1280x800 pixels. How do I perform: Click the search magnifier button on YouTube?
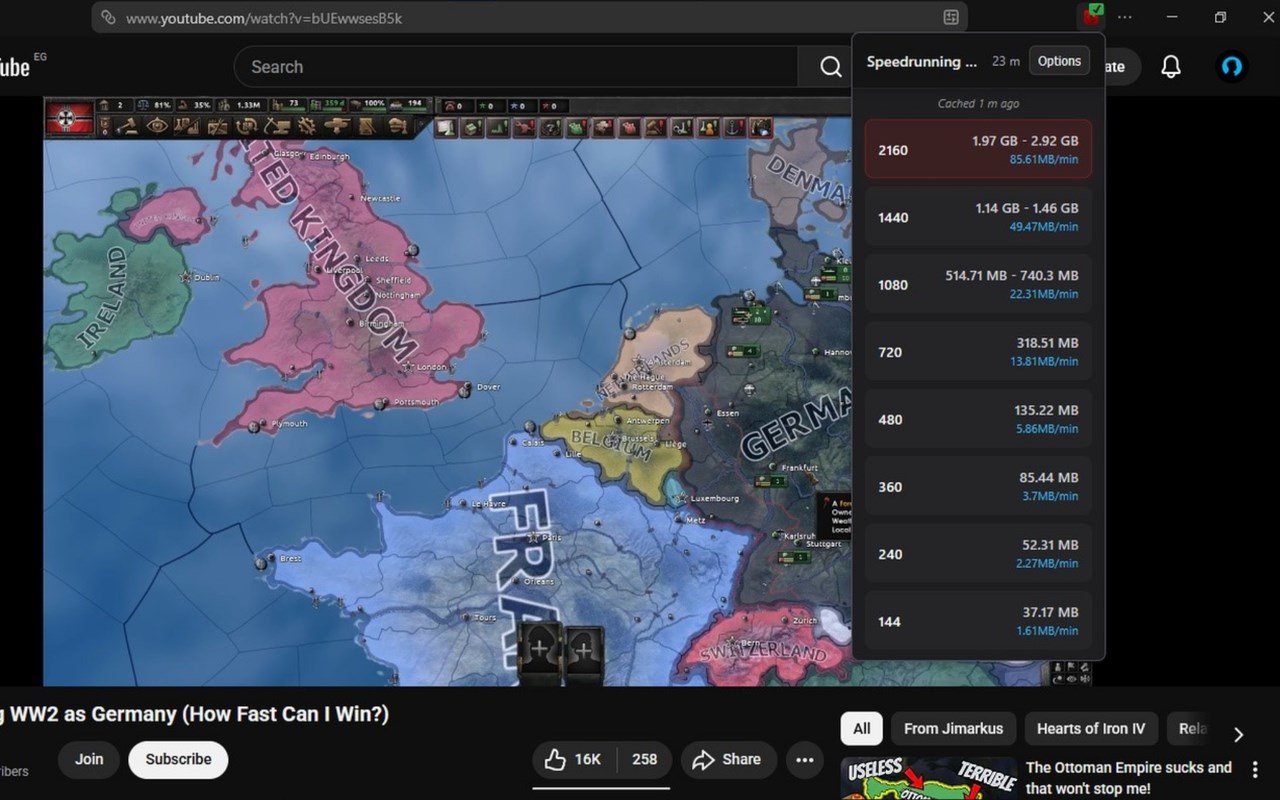tap(830, 67)
